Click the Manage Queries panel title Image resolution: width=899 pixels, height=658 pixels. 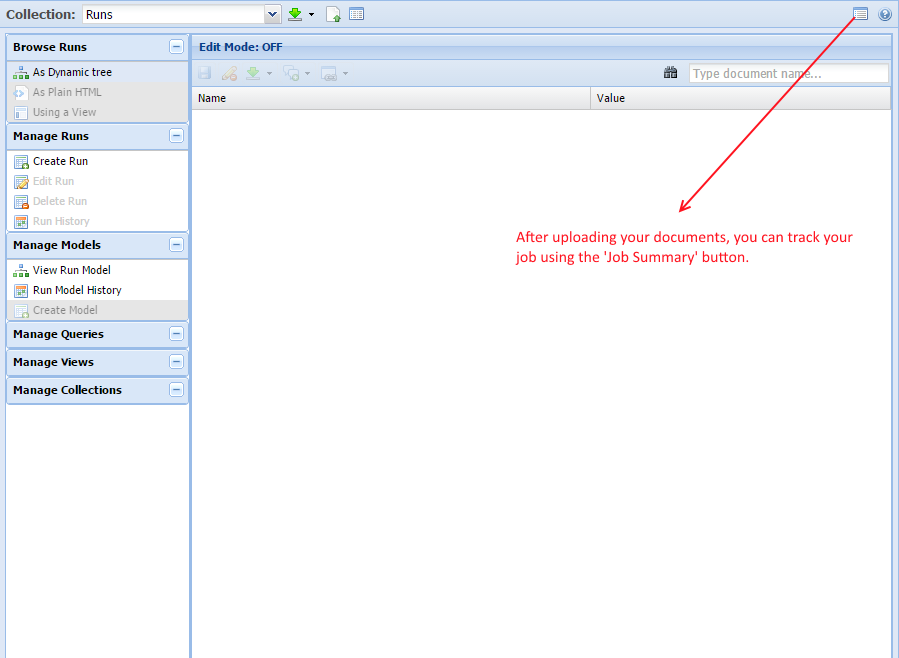tap(58, 334)
